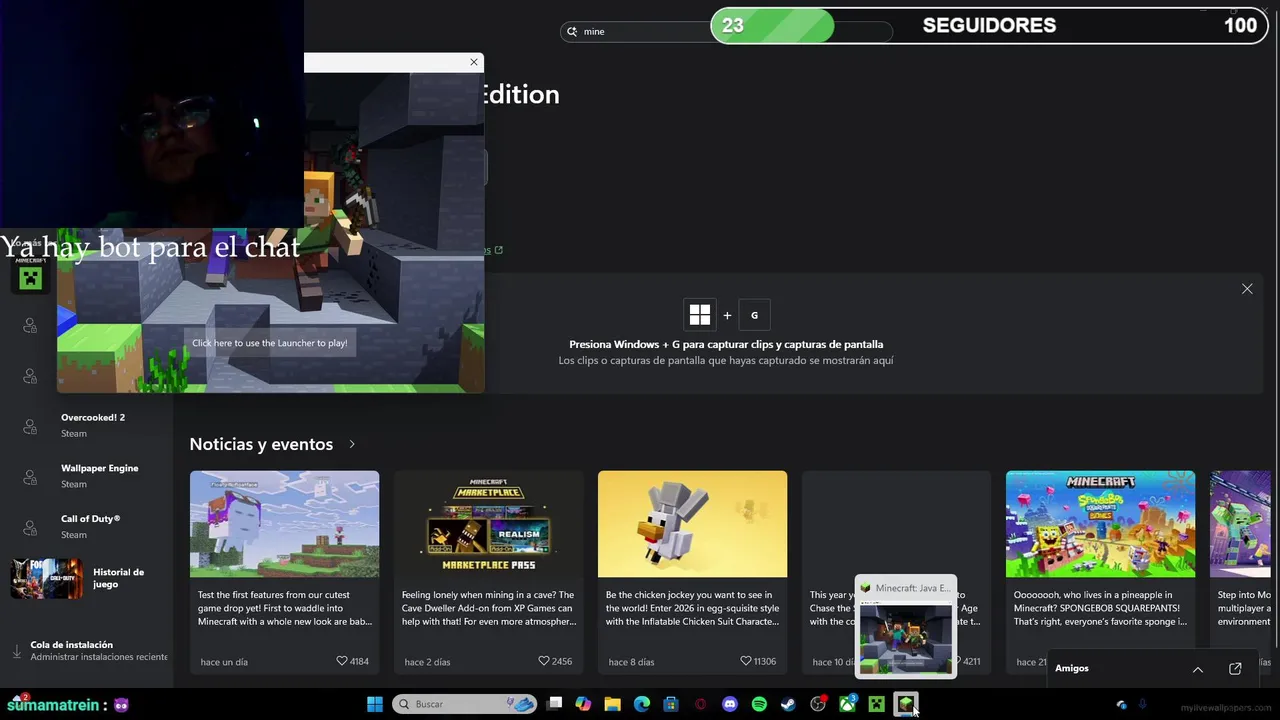Open the chicken jockey news thumbnail
This screenshot has width=1280, height=720.
pyautogui.click(x=692, y=524)
